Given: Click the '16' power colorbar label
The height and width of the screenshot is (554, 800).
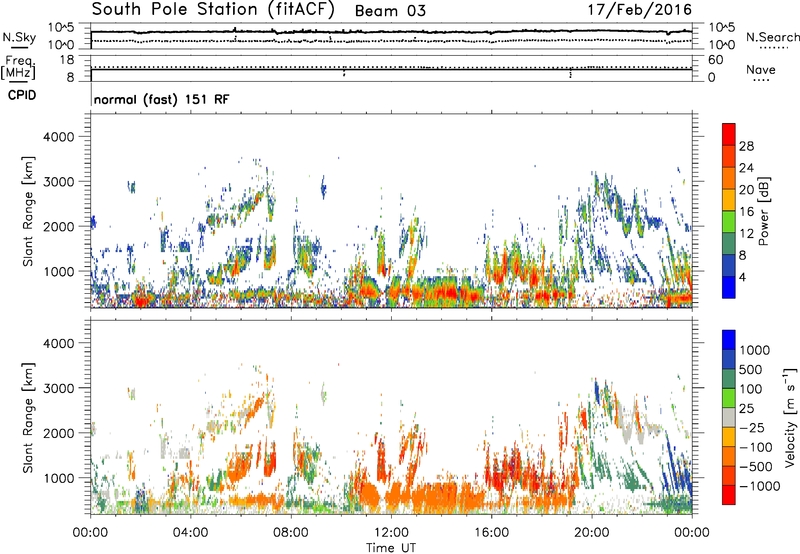Looking at the screenshot, I should 746,212.
